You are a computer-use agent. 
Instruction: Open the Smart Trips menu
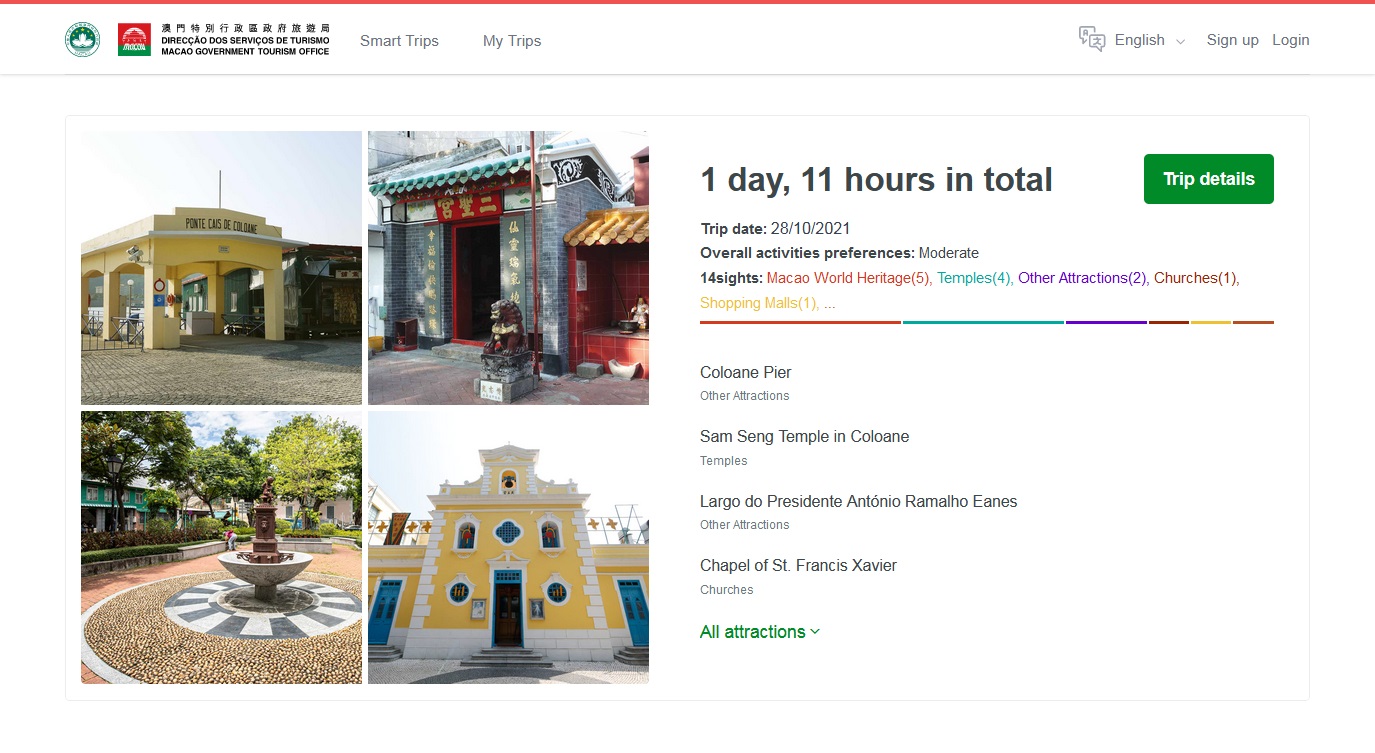tap(399, 41)
